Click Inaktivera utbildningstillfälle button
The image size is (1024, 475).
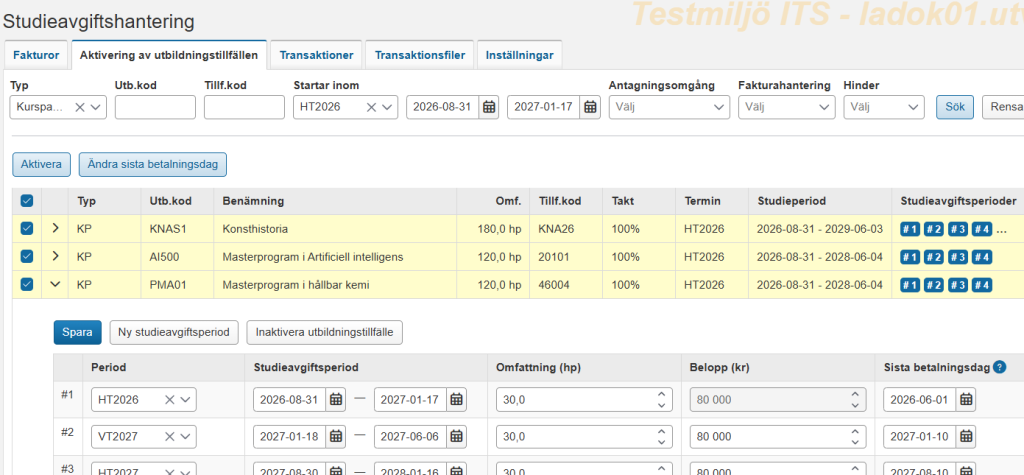click(x=325, y=332)
